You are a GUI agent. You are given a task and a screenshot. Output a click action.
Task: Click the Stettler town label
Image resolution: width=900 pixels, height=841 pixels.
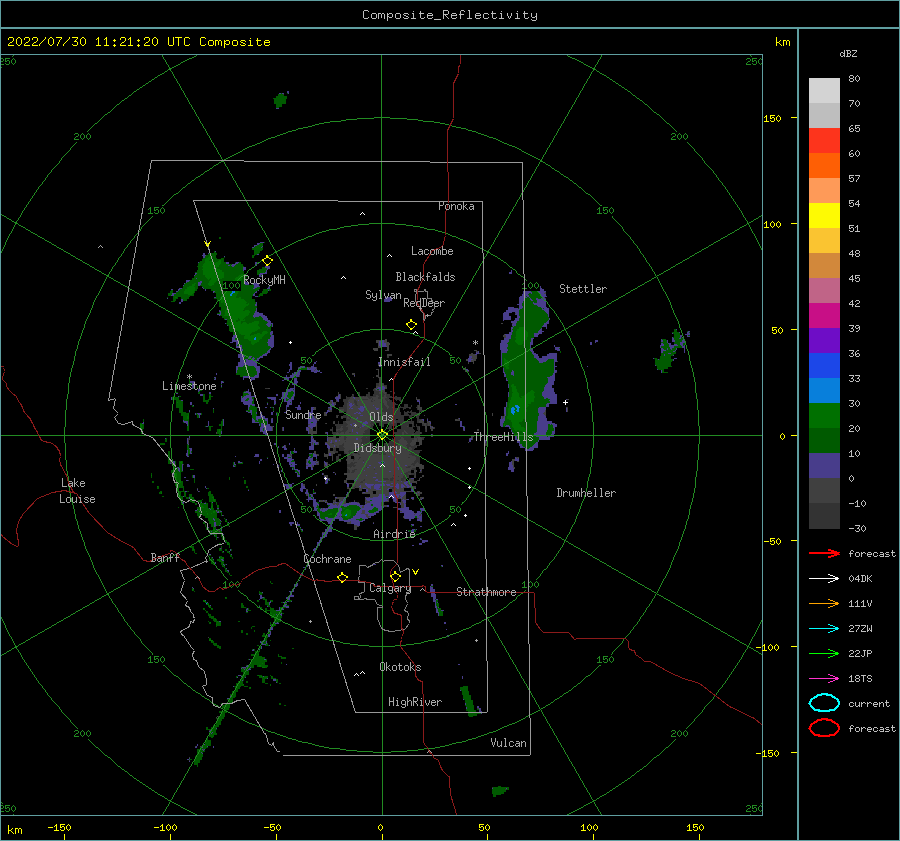pyautogui.click(x=583, y=289)
